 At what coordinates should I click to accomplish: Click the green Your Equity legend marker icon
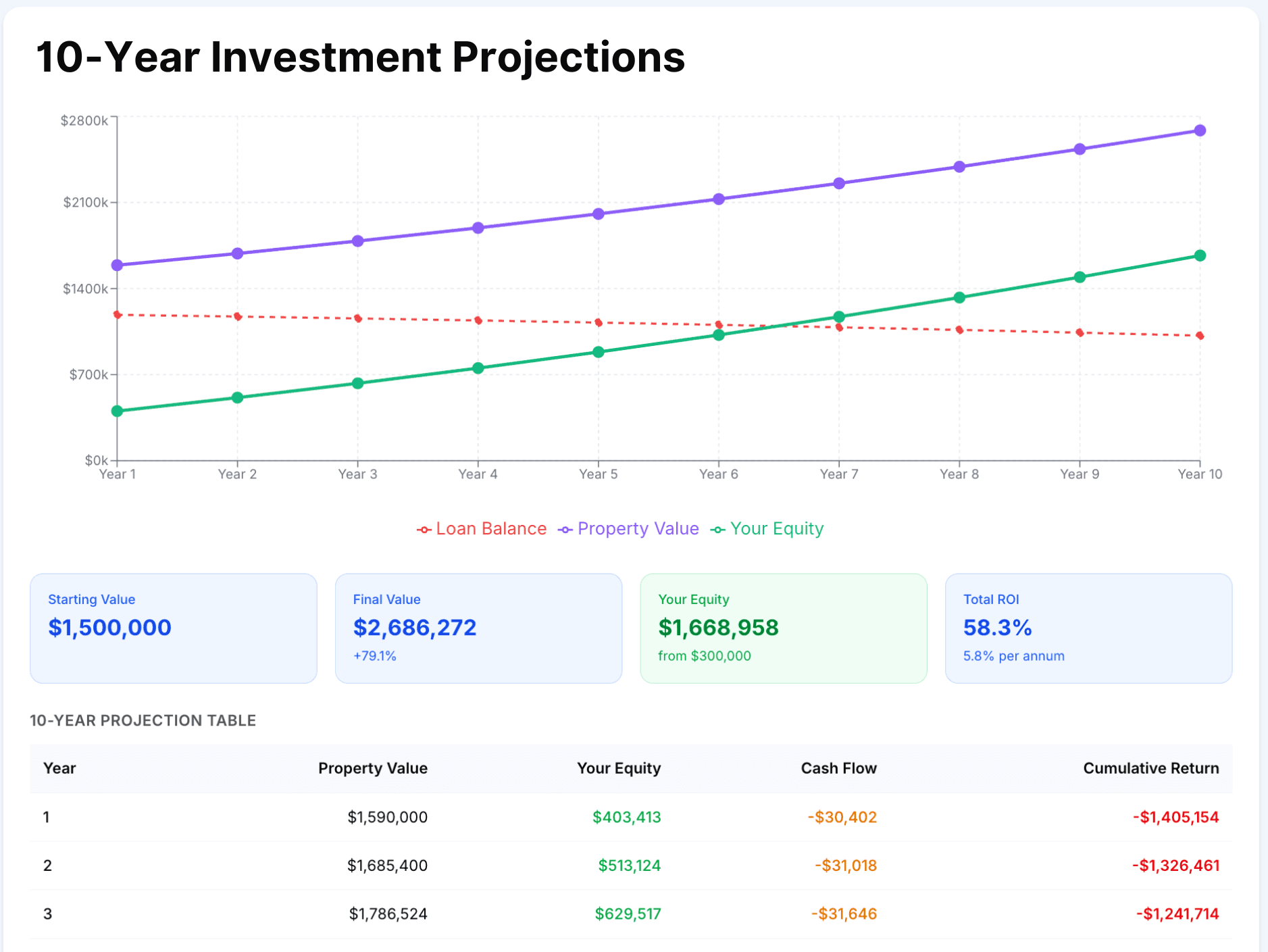(x=718, y=530)
